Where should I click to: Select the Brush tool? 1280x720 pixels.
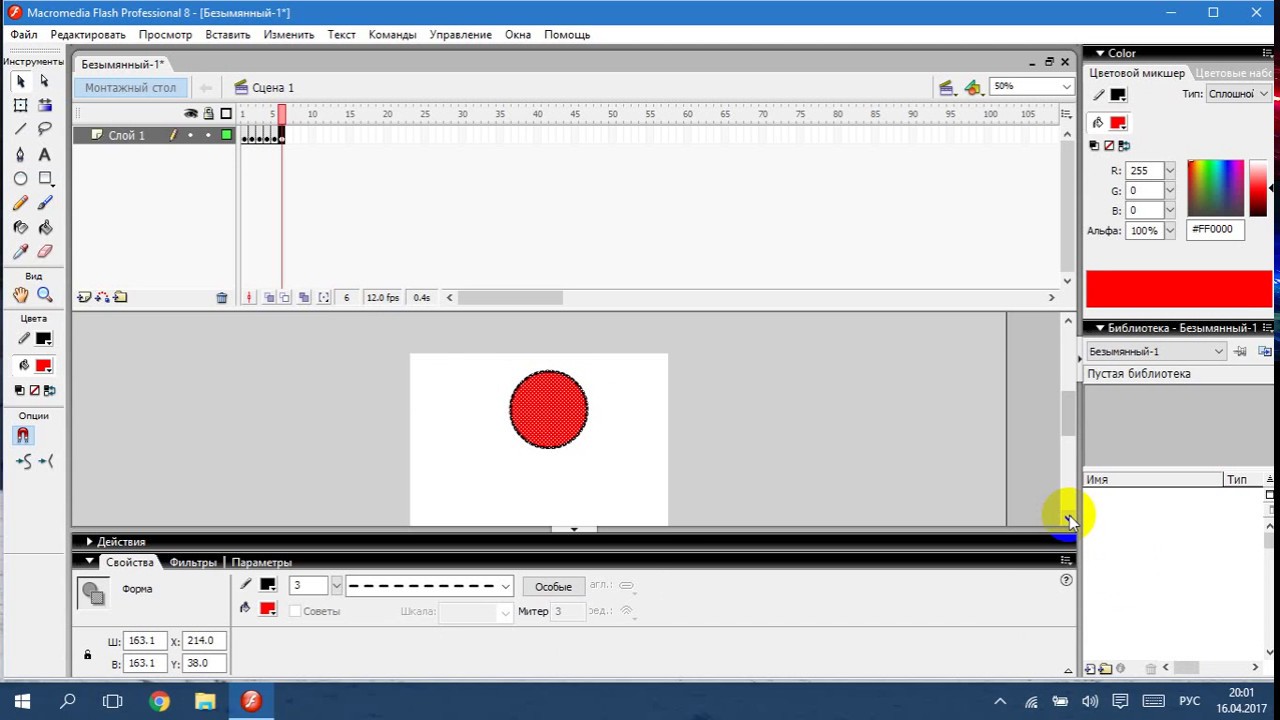point(44,203)
